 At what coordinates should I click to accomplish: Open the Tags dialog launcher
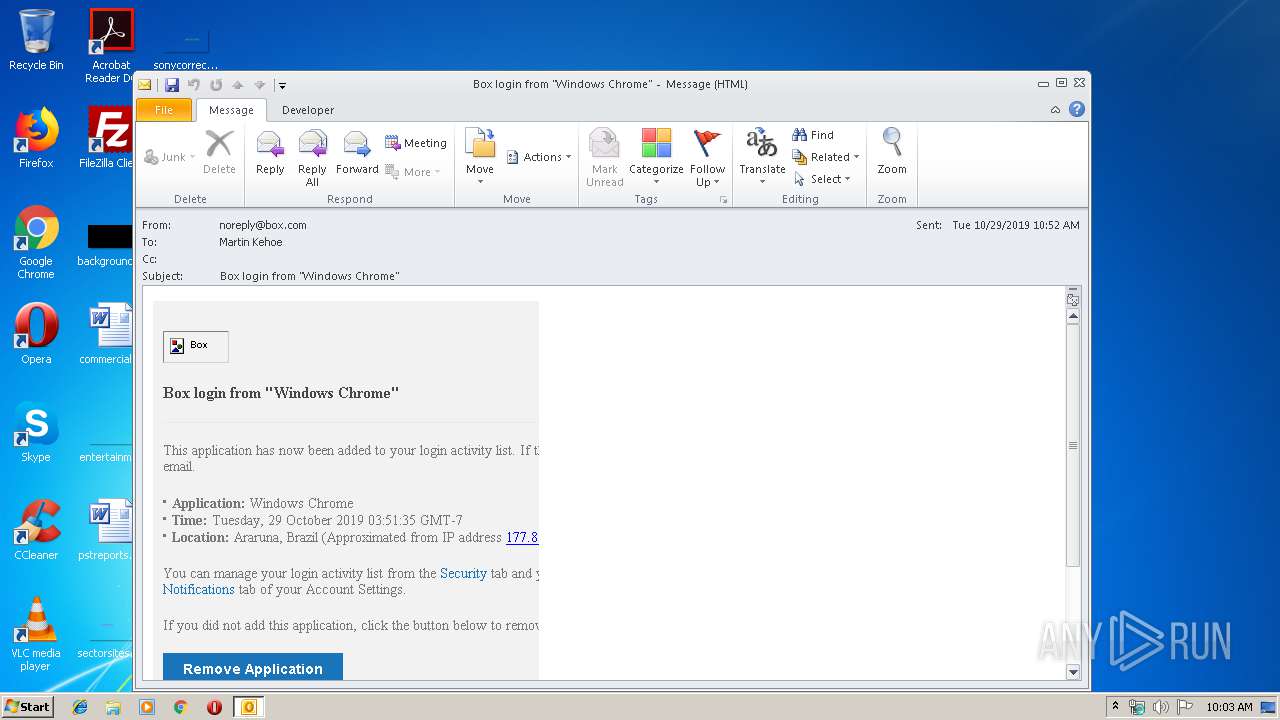[723, 200]
